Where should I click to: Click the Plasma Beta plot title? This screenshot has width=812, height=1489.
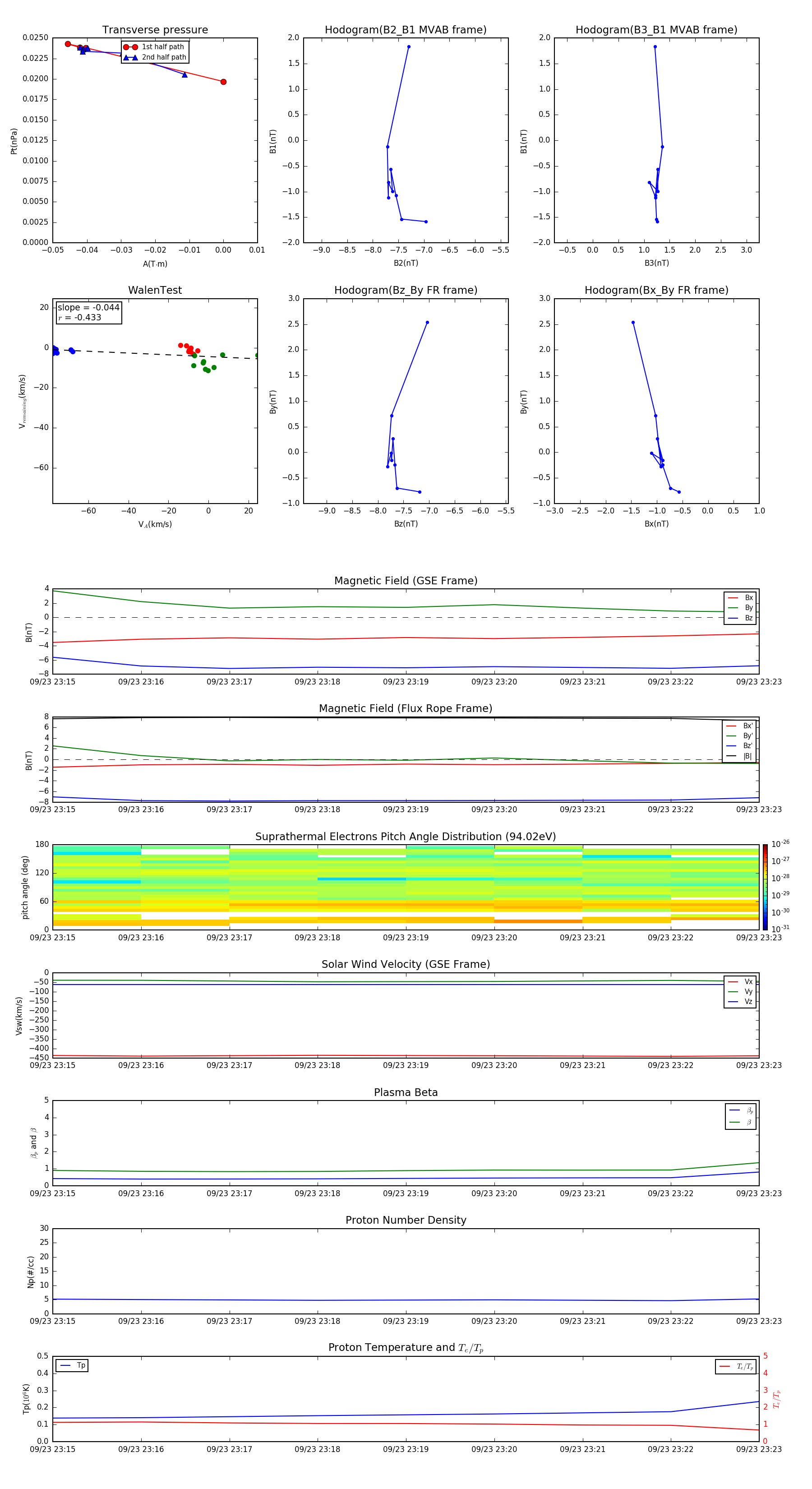click(406, 1092)
